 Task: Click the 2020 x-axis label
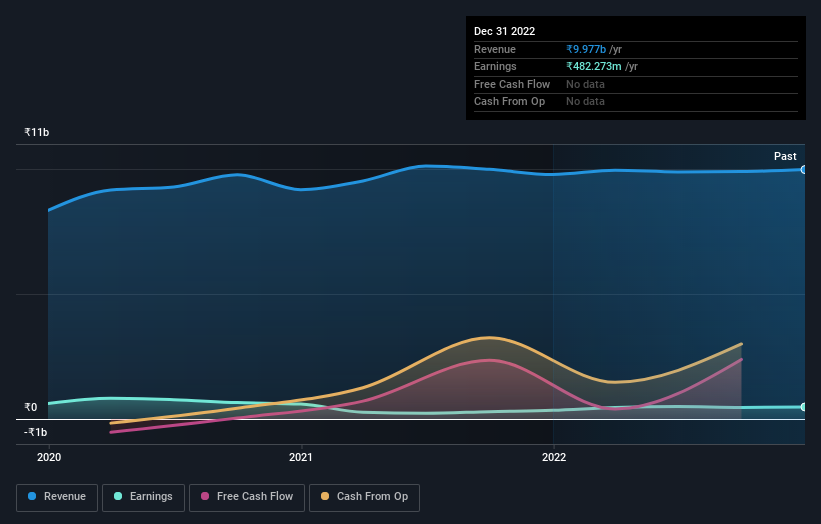click(49, 458)
